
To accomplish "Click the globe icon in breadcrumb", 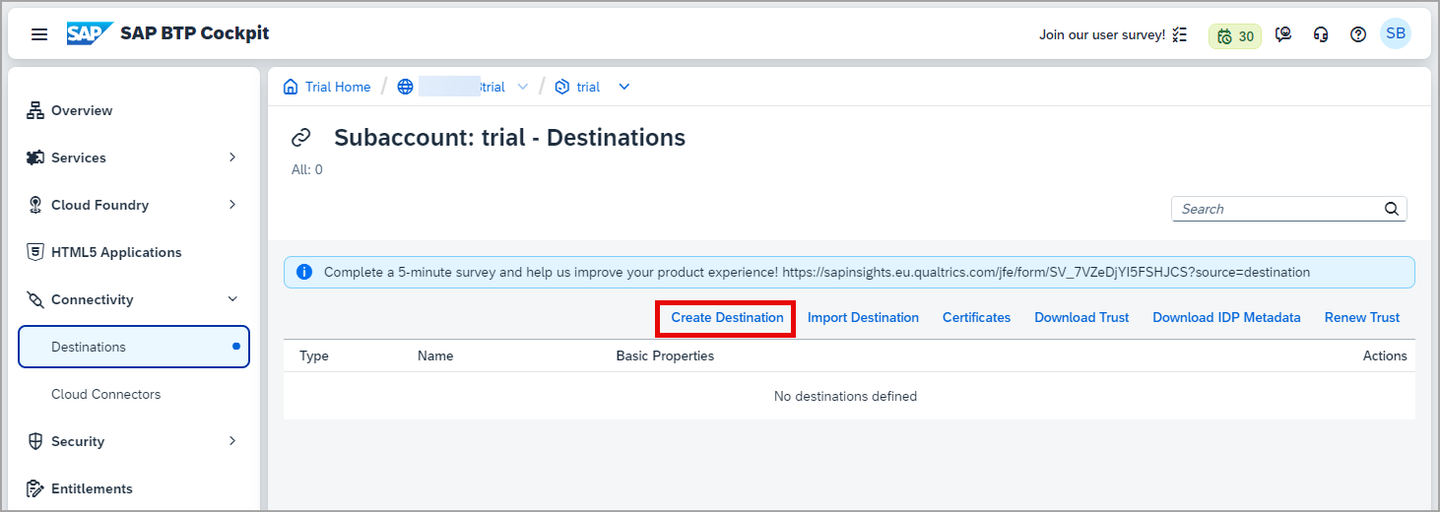I will point(405,87).
